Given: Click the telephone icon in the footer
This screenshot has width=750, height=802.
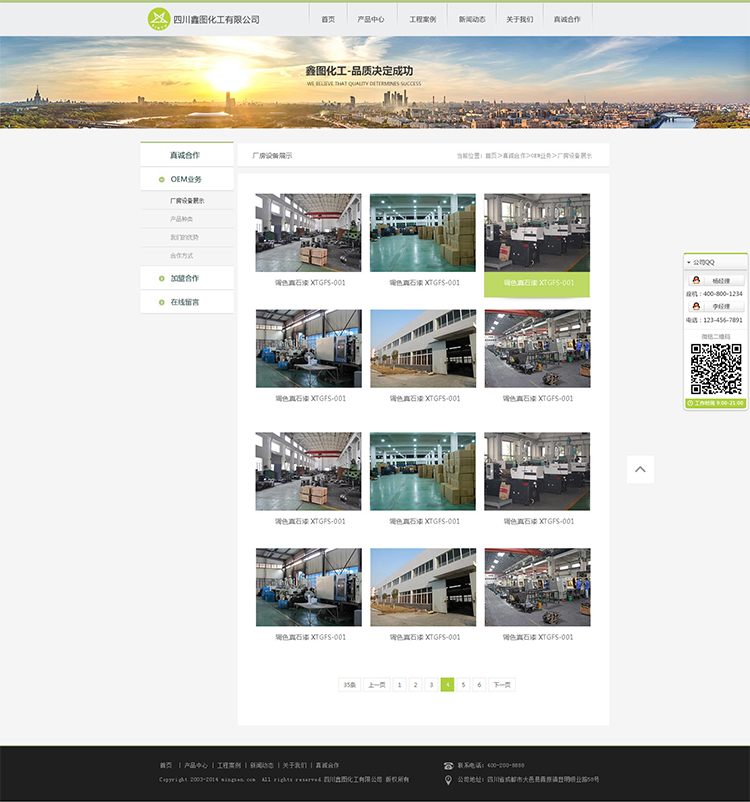Looking at the screenshot, I should pos(448,765).
